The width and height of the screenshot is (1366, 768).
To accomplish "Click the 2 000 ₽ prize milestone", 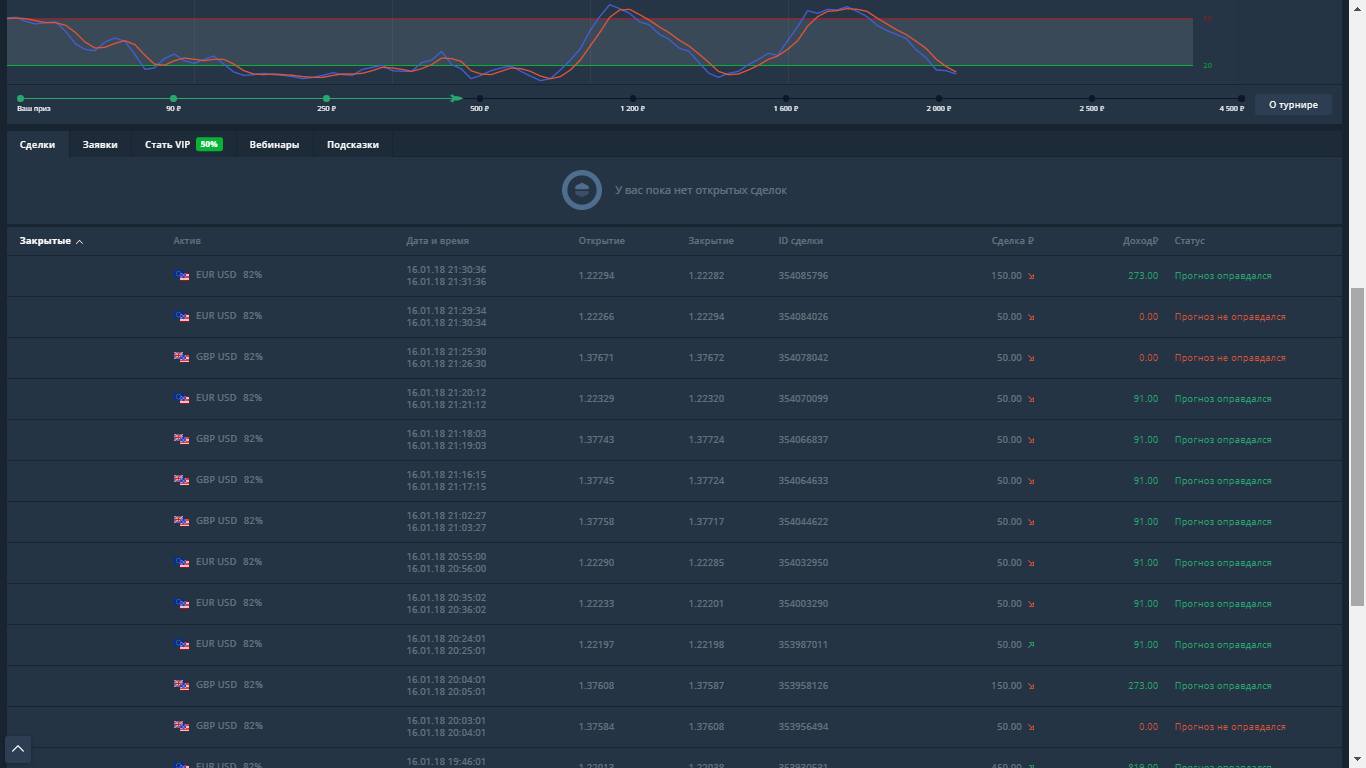I will coord(938,98).
